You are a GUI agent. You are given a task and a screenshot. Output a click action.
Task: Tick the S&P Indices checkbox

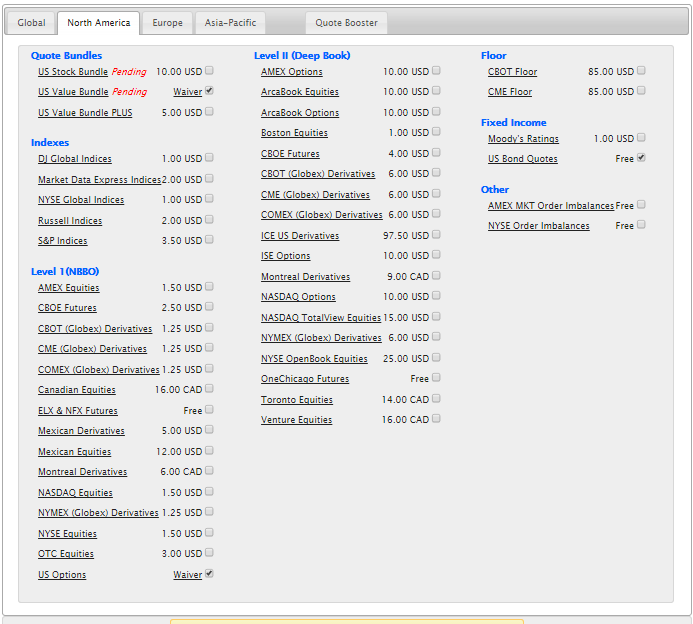(x=209, y=240)
